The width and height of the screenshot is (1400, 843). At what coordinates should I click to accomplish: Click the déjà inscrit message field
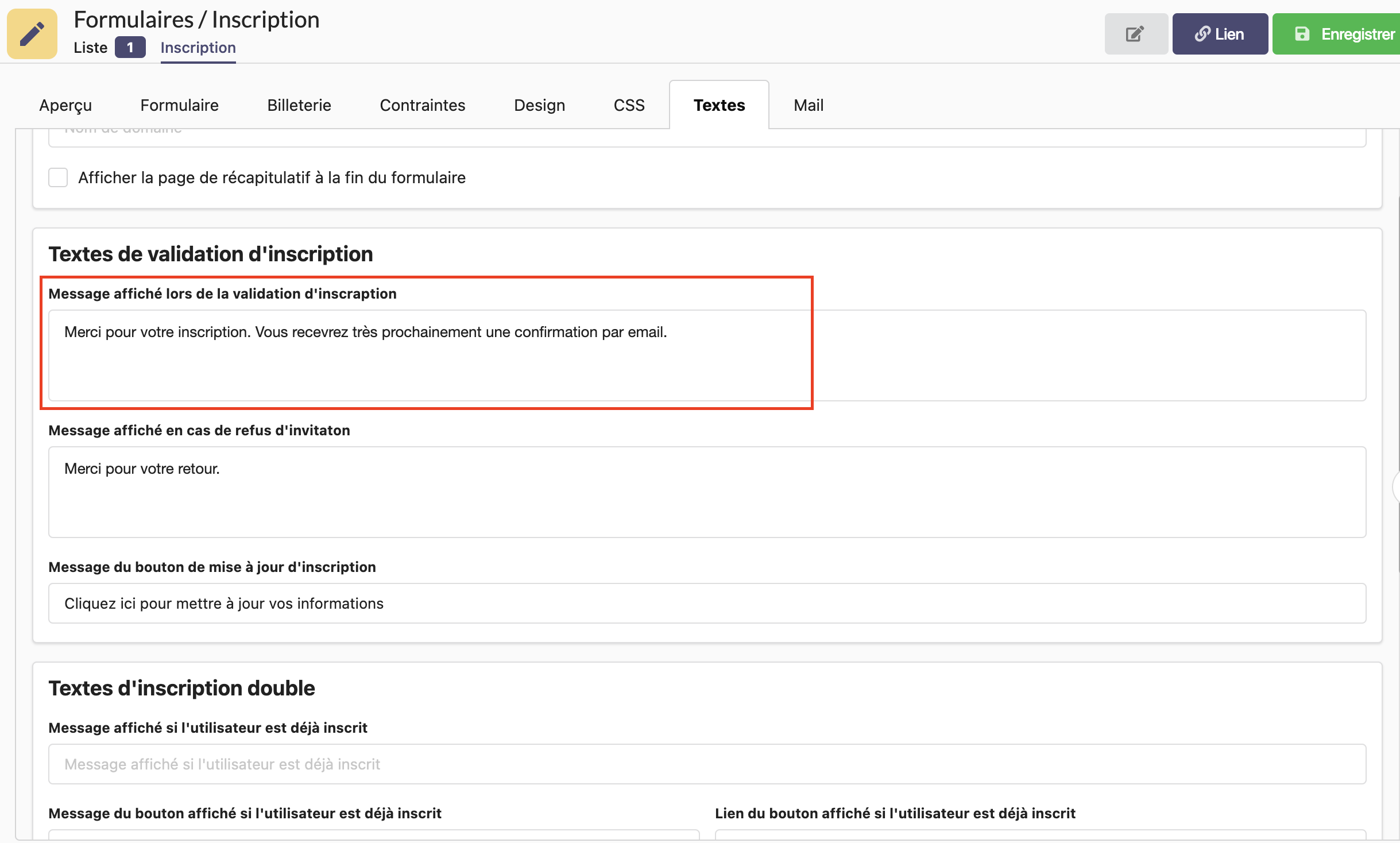point(706,764)
